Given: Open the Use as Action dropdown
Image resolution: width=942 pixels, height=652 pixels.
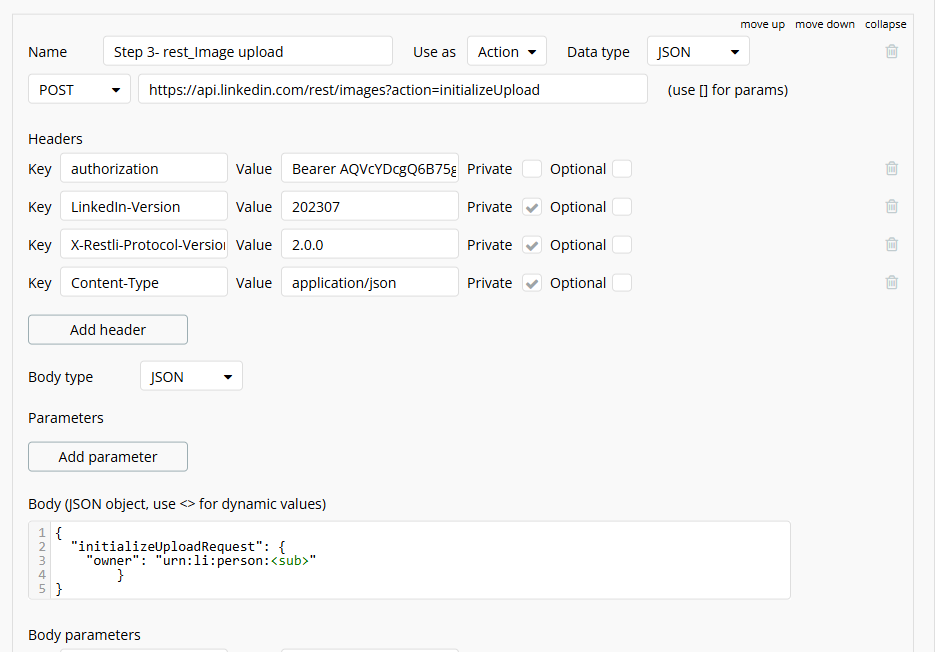Looking at the screenshot, I should pyautogui.click(x=506, y=52).
